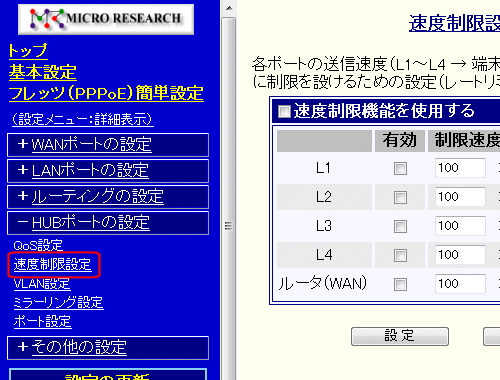Open the トップ link

[28, 51]
